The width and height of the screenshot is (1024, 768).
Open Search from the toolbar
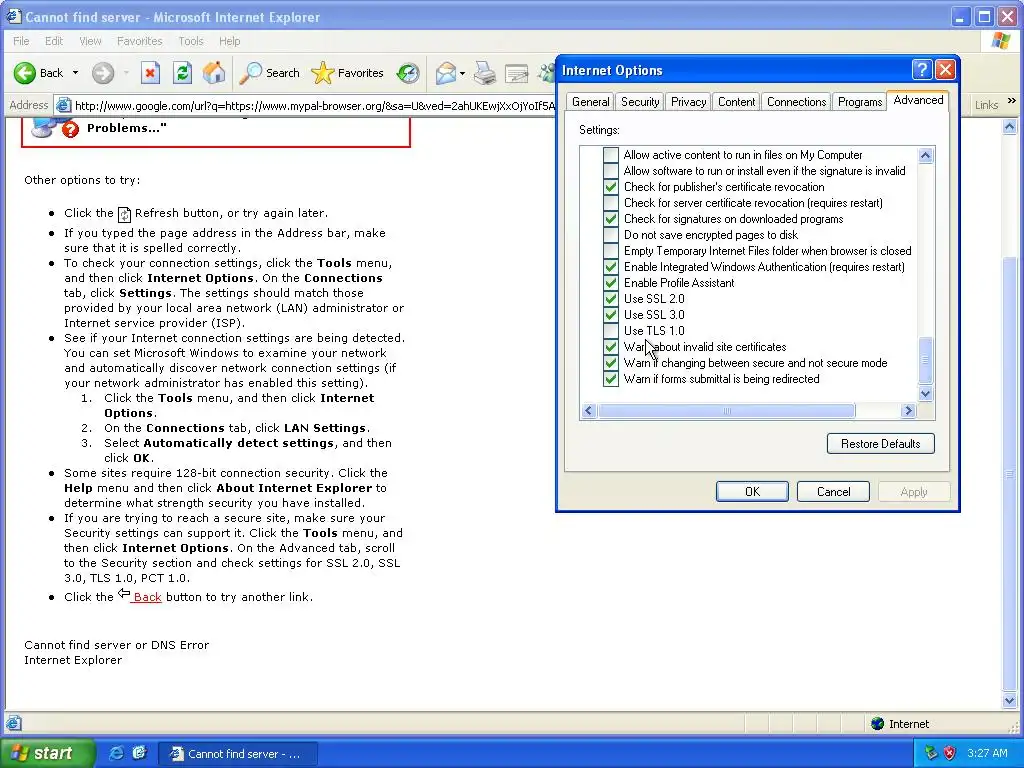coord(269,72)
